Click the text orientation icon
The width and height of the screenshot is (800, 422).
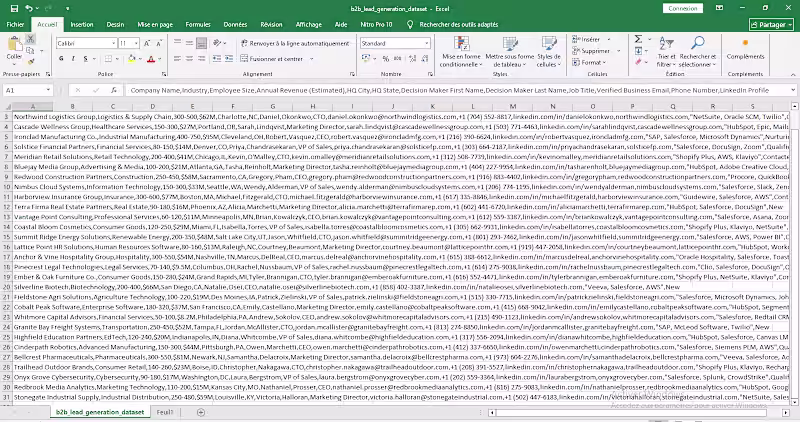(217, 43)
